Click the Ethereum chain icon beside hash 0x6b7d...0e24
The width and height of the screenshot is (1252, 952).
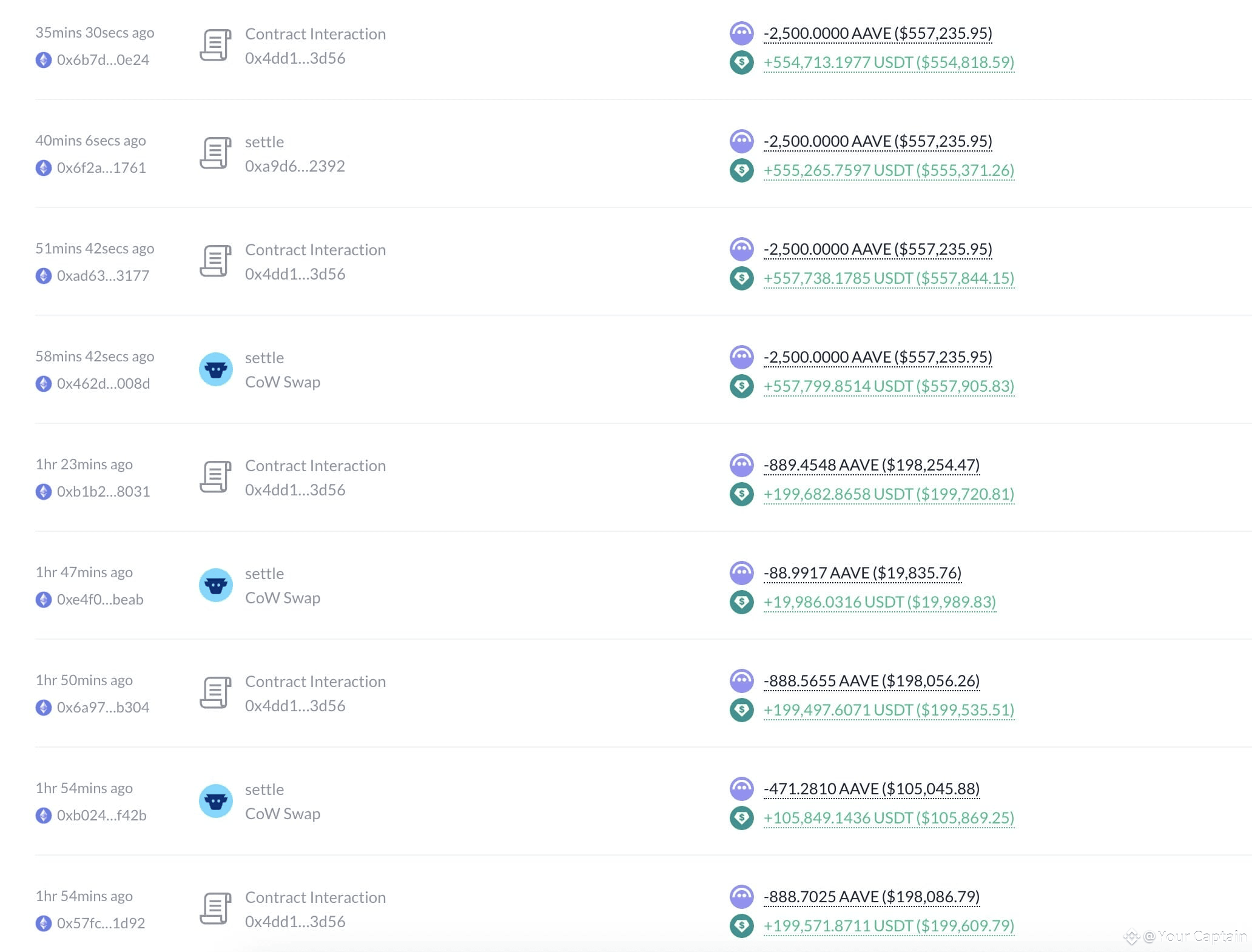click(x=43, y=59)
